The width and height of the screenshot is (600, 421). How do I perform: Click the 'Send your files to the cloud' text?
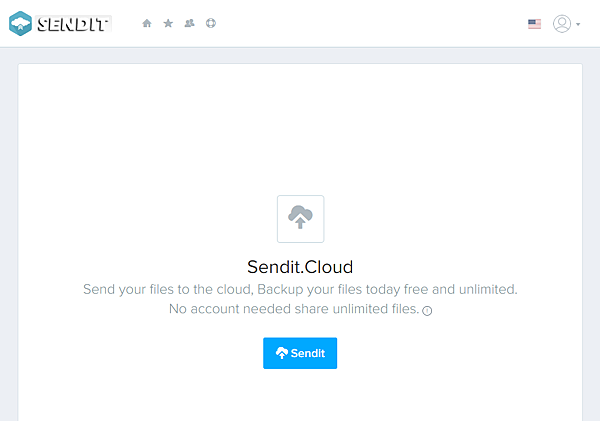(167, 289)
